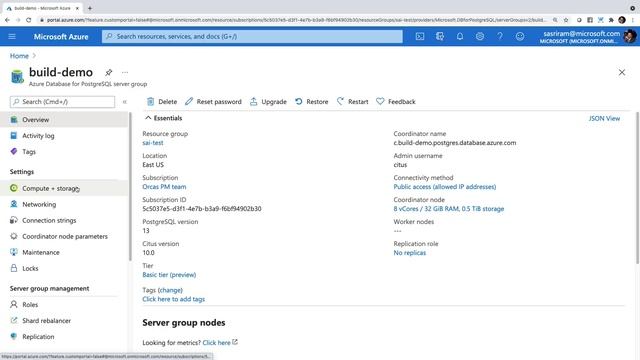
Task: Open the Help question mark menu
Action: click(x=500, y=36)
